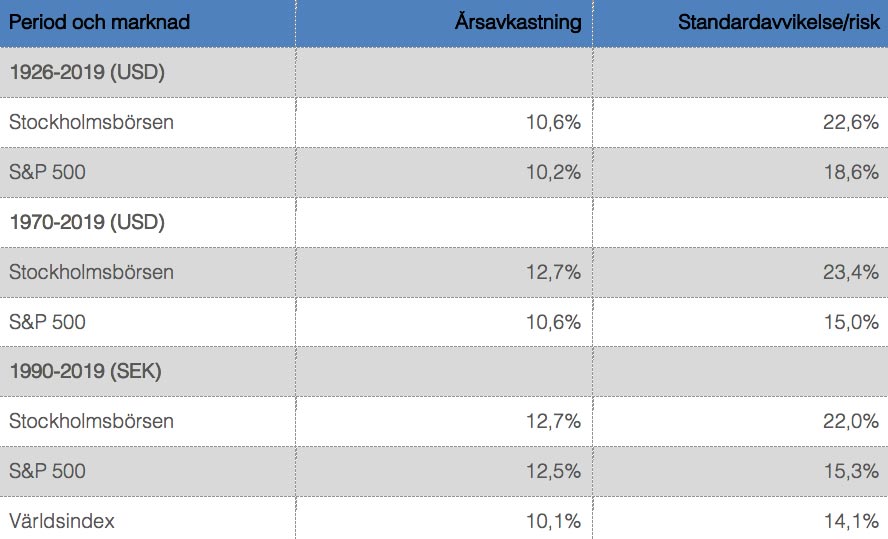Select the 14,1% Världsindex risk cell
The height and width of the screenshot is (539, 888).
coord(741,518)
